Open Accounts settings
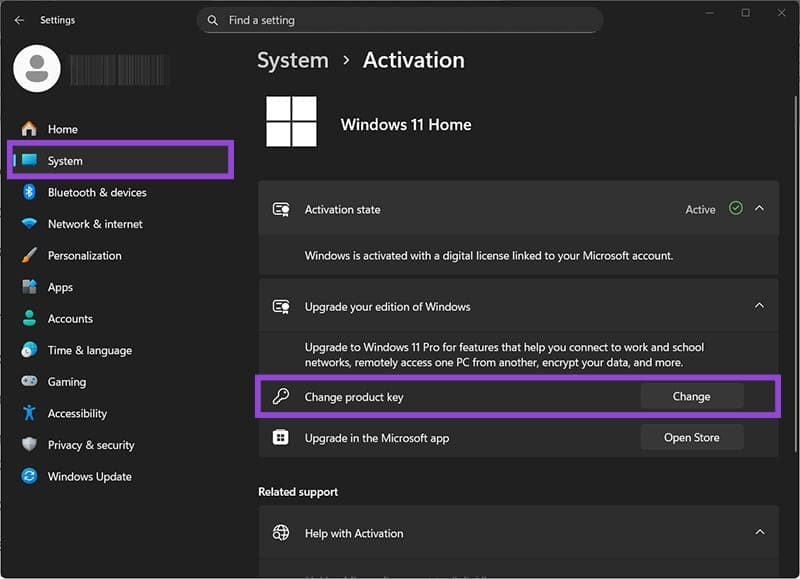The width and height of the screenshot is (800, 579). coord(70,318)
